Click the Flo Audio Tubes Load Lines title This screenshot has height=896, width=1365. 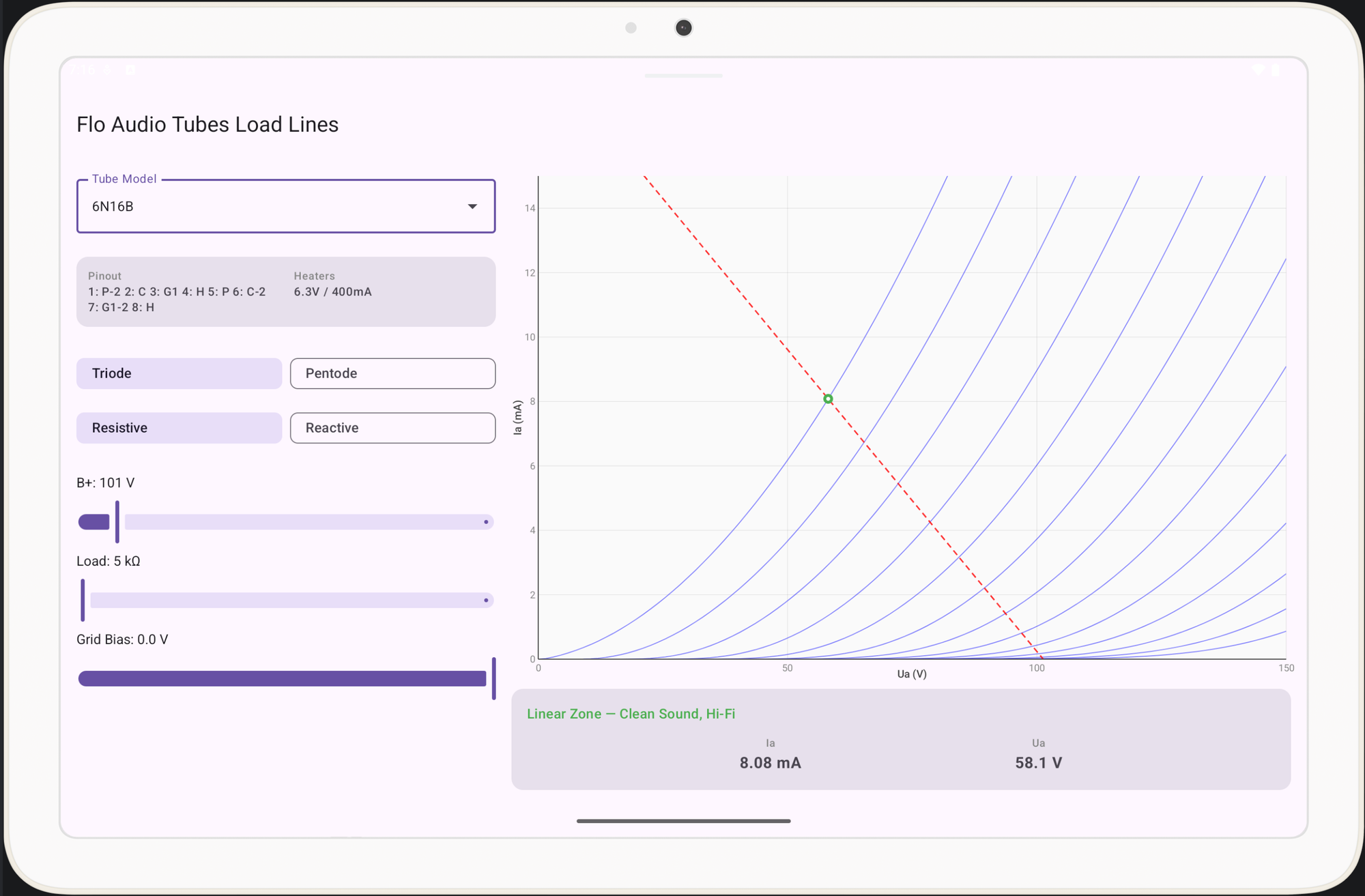click(207, 124)
